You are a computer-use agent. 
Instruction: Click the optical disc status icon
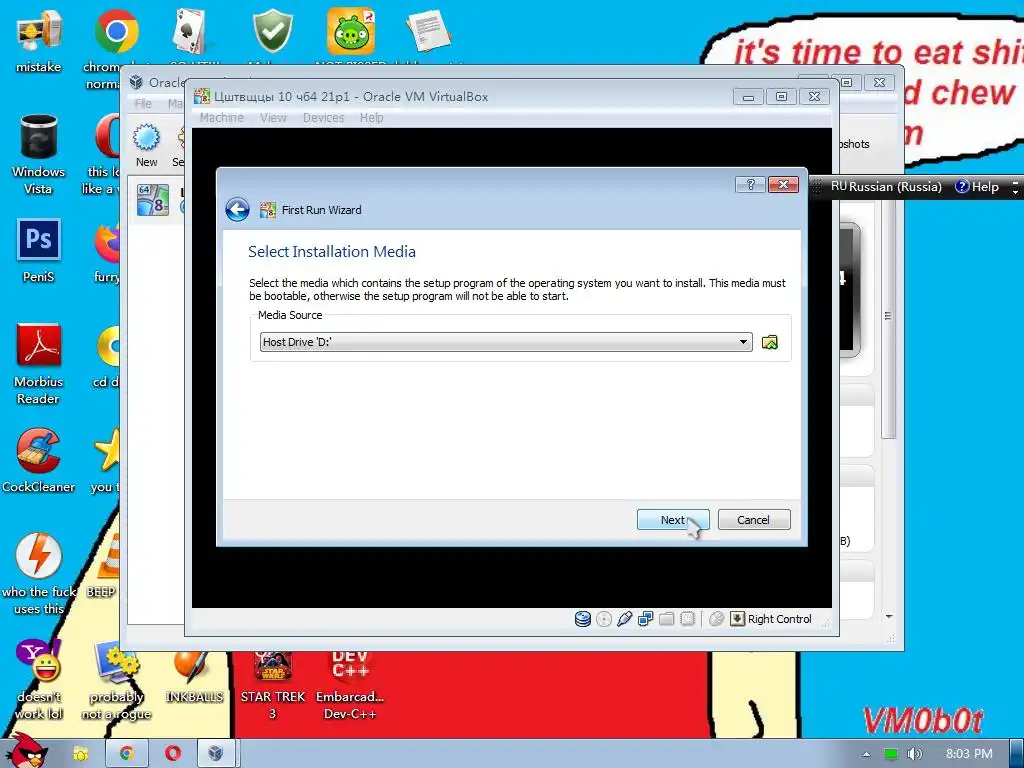(x=604, y=619)
